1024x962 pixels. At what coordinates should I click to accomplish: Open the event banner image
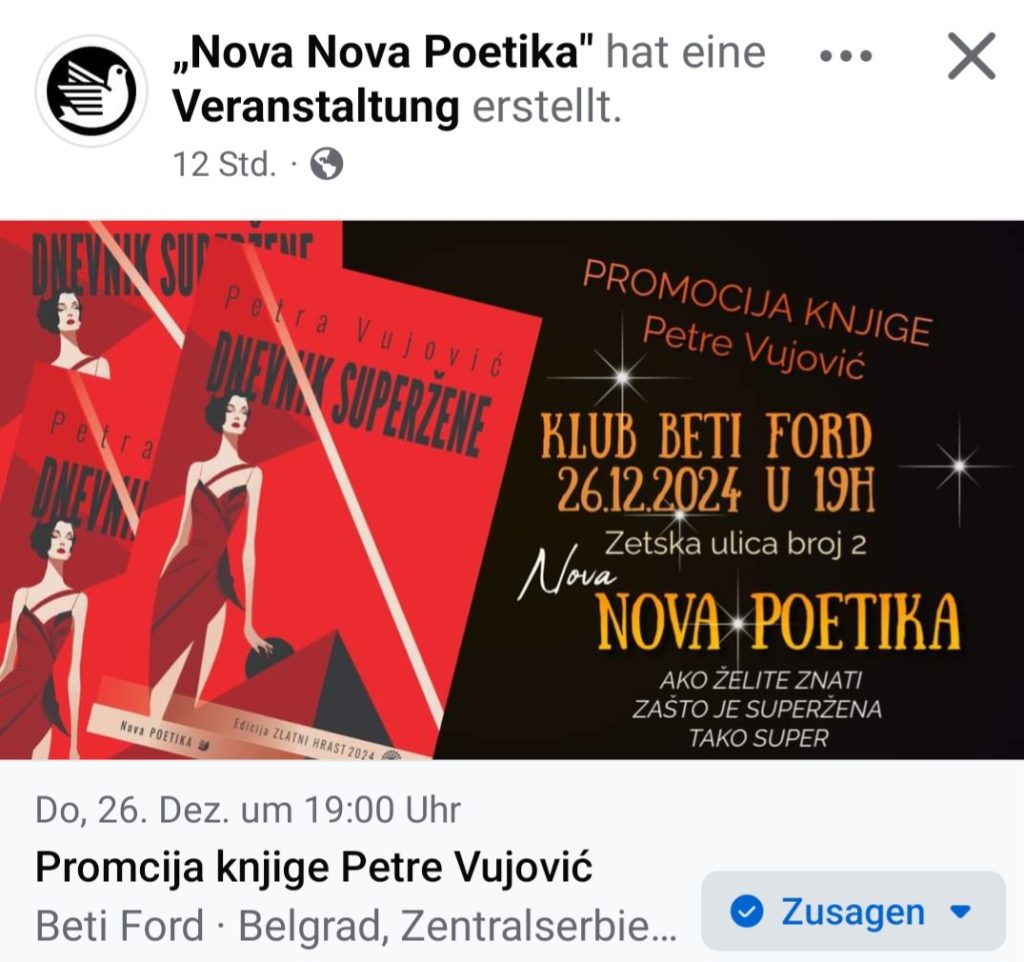pyautogui.click(x=512, y=490)
